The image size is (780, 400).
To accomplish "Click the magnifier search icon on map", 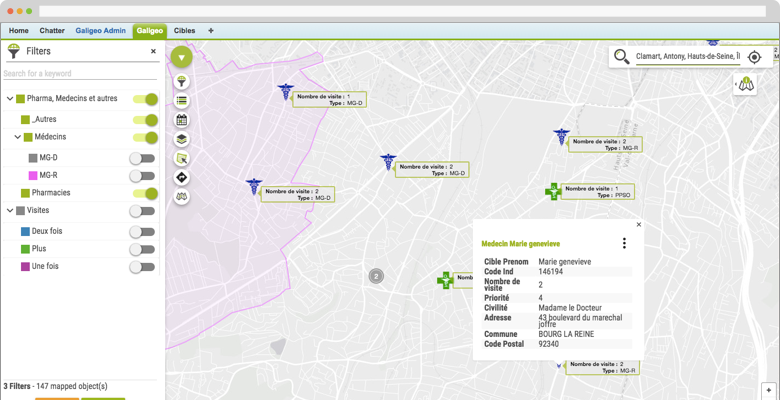I will [x=622, y=58].
